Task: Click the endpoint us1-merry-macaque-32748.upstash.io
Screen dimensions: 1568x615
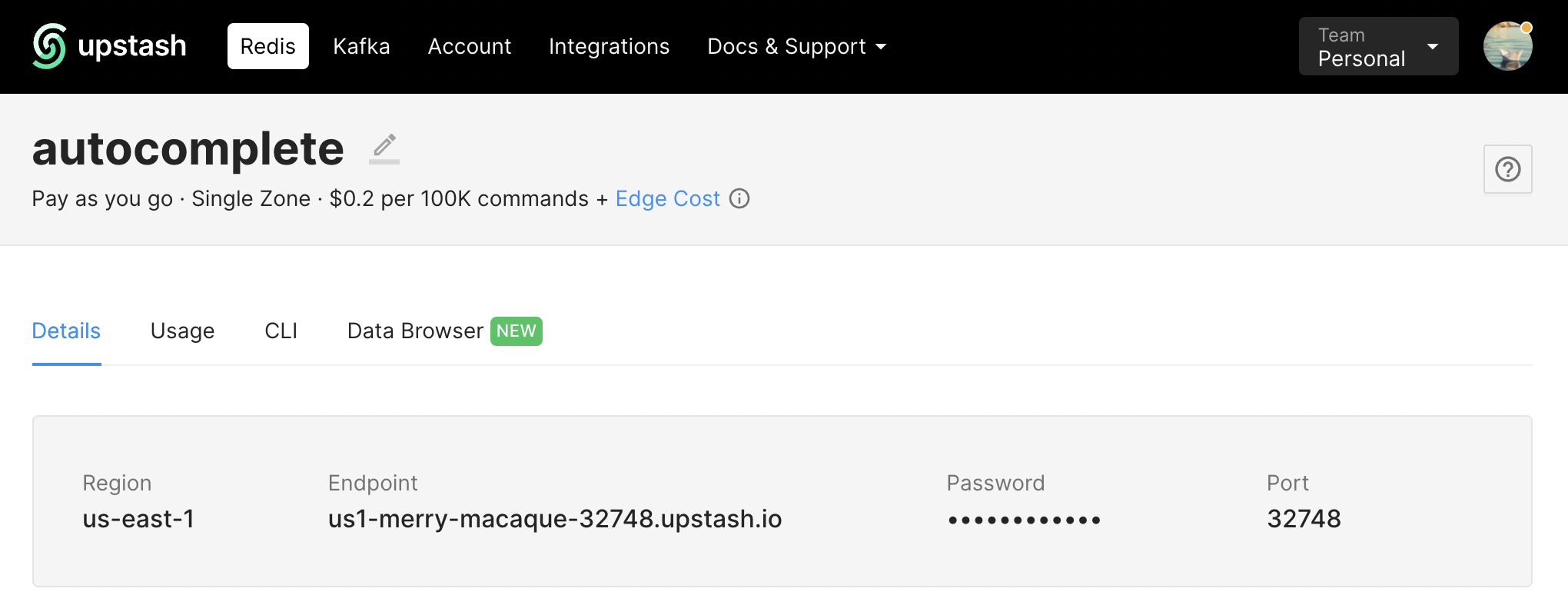Action: click(554, 519)
